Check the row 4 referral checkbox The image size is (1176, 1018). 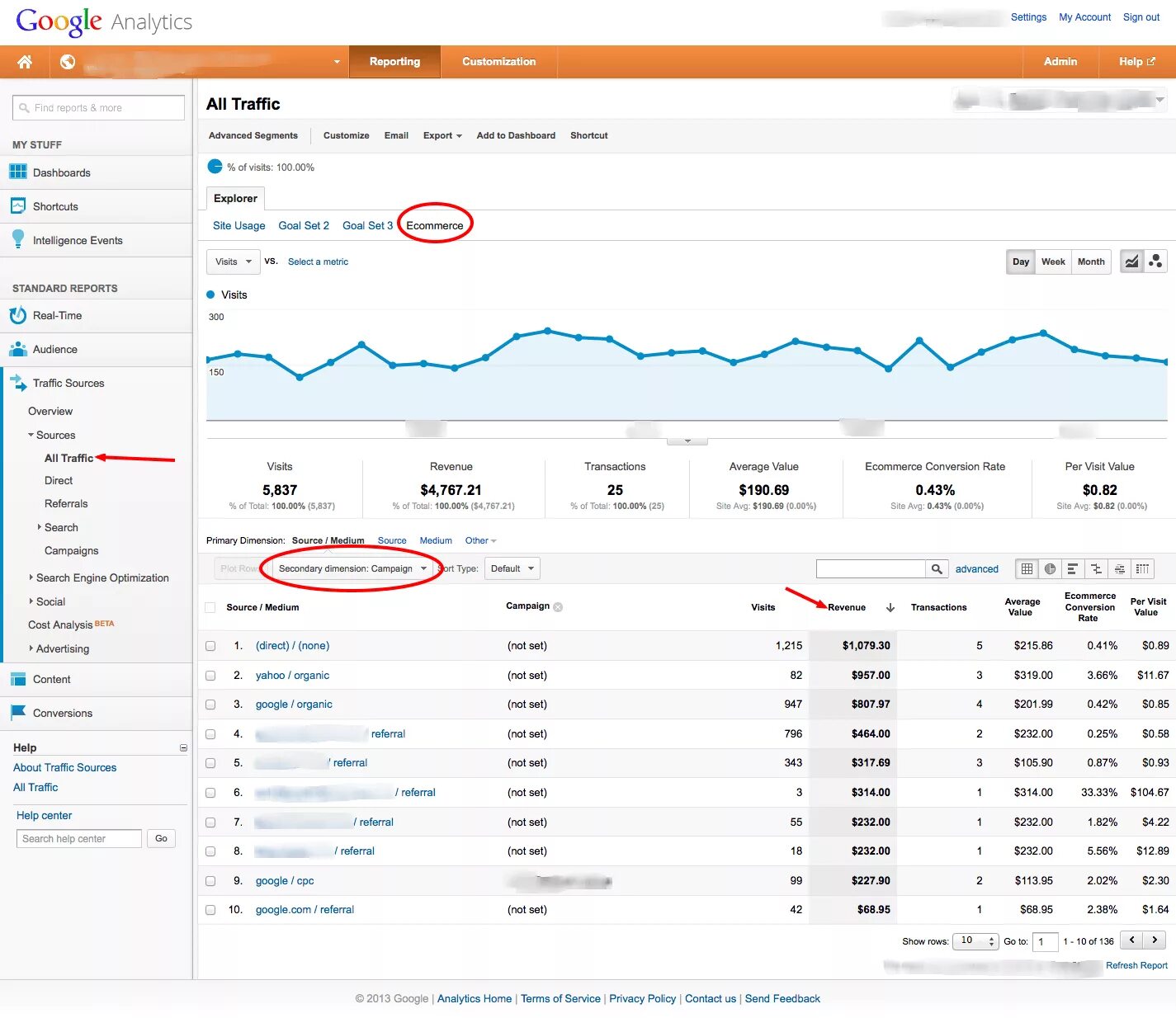pos(210,734)
